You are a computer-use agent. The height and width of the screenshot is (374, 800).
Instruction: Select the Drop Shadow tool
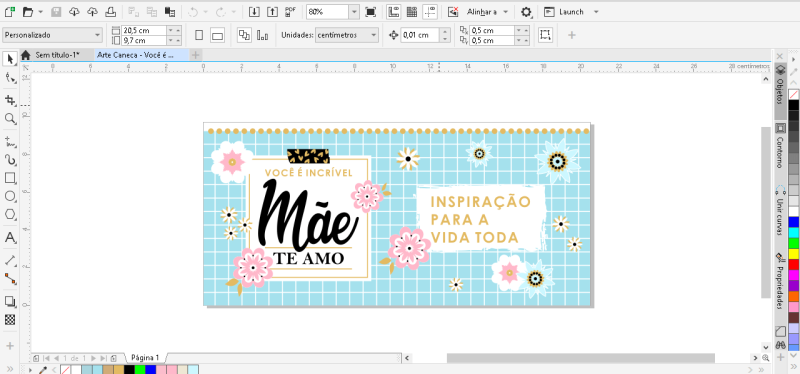[10, 301]
